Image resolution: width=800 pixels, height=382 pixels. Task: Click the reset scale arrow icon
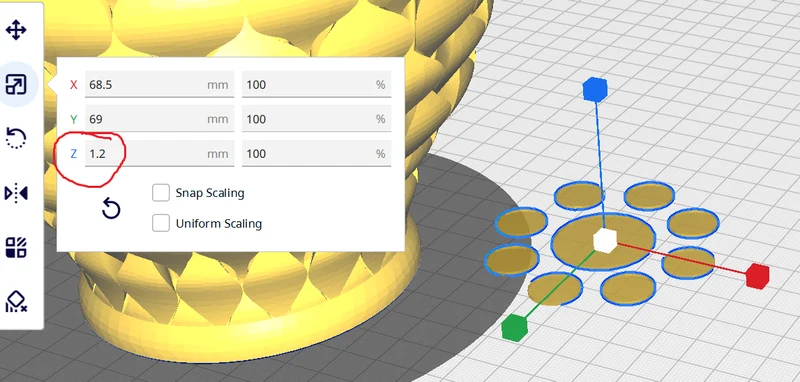click(x=111, y=209)
